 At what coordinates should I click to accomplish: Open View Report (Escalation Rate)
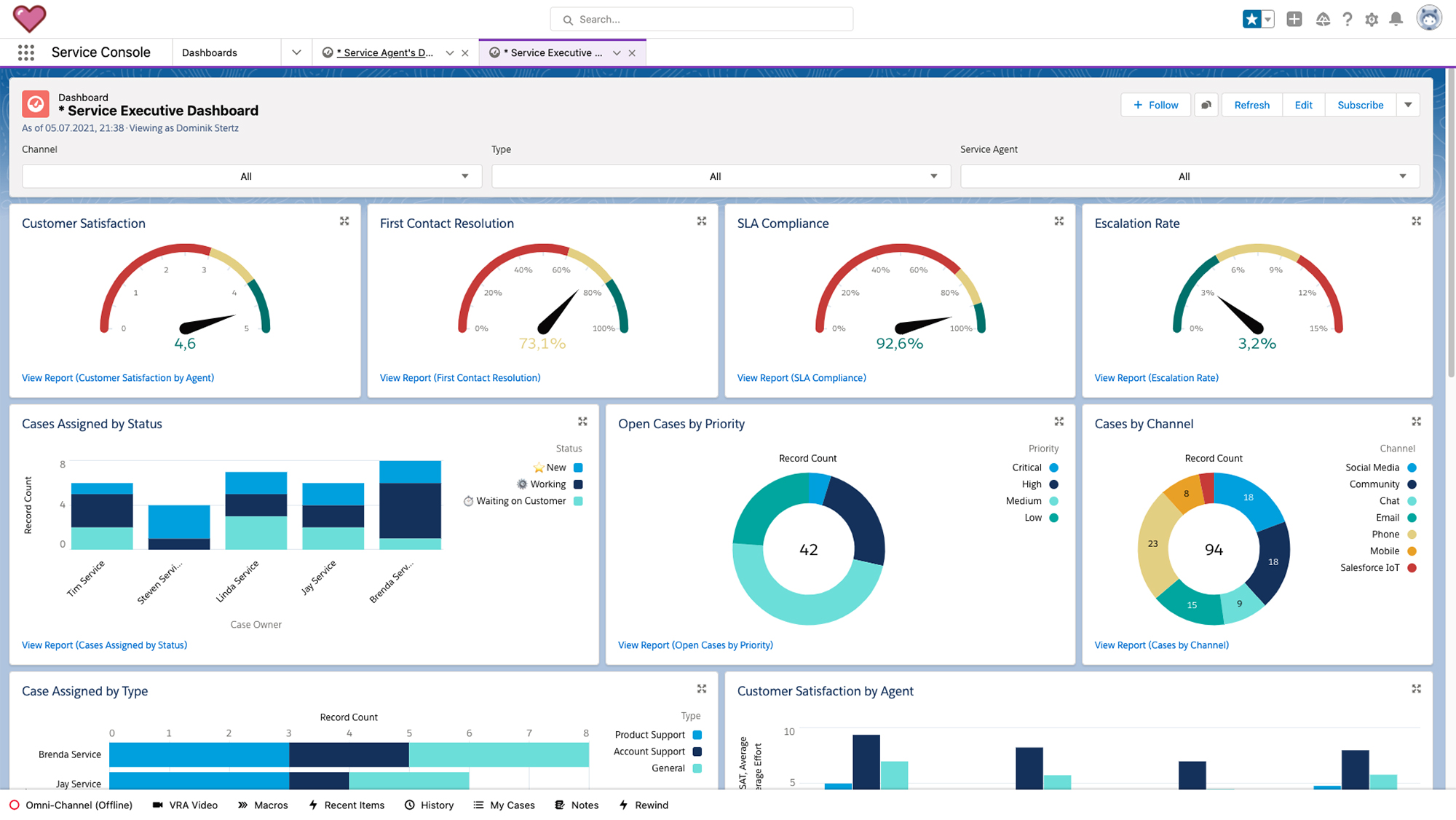click(x=1156, y=378)
